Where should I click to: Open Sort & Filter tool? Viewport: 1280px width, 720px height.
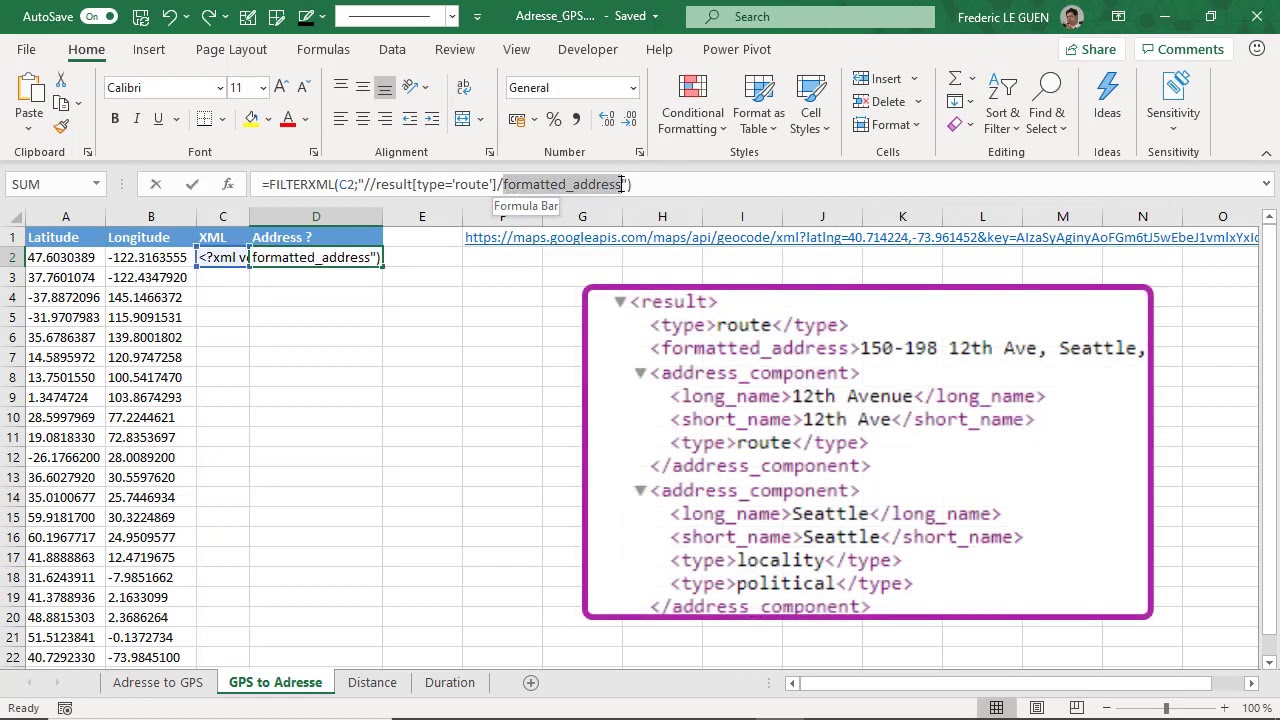click(x=1002, y=105)
